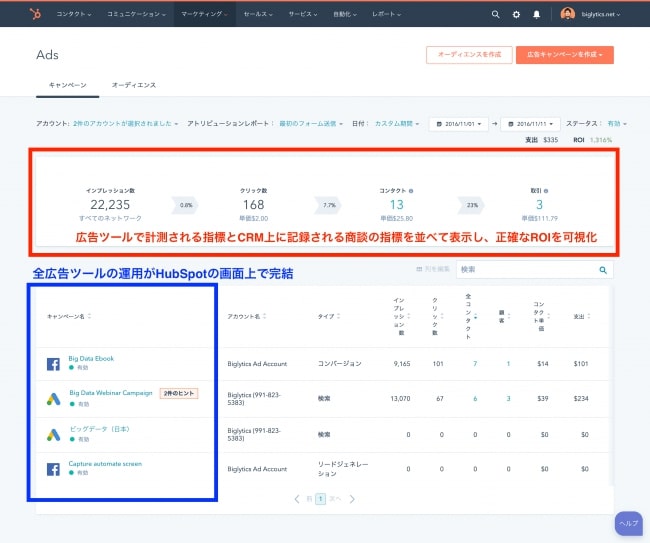
Task: Go to previous page arrow
Action: point(297,499)
